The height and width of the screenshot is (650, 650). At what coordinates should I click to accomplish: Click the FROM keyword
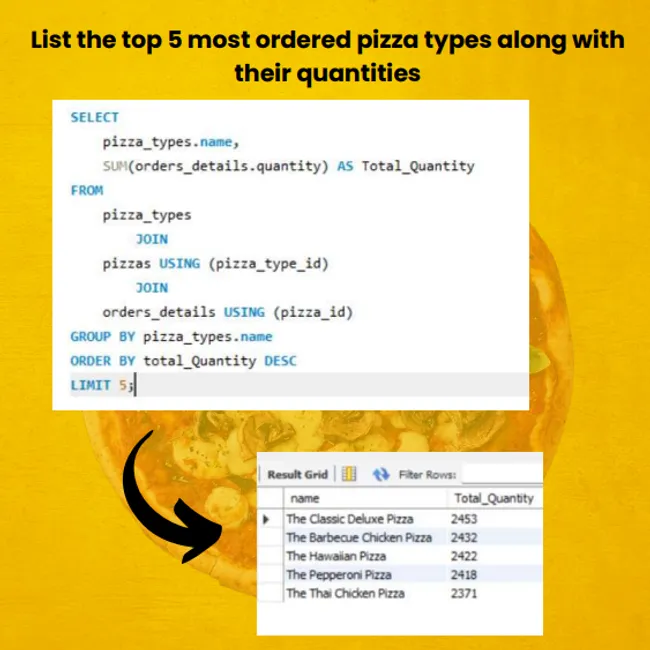[x=87, y=191]
